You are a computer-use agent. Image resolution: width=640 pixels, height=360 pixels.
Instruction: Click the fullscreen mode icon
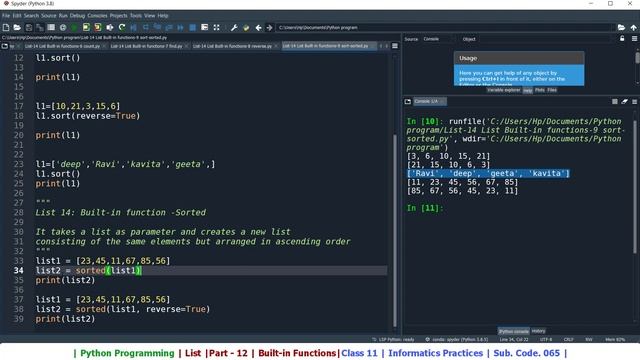[216, 27]
